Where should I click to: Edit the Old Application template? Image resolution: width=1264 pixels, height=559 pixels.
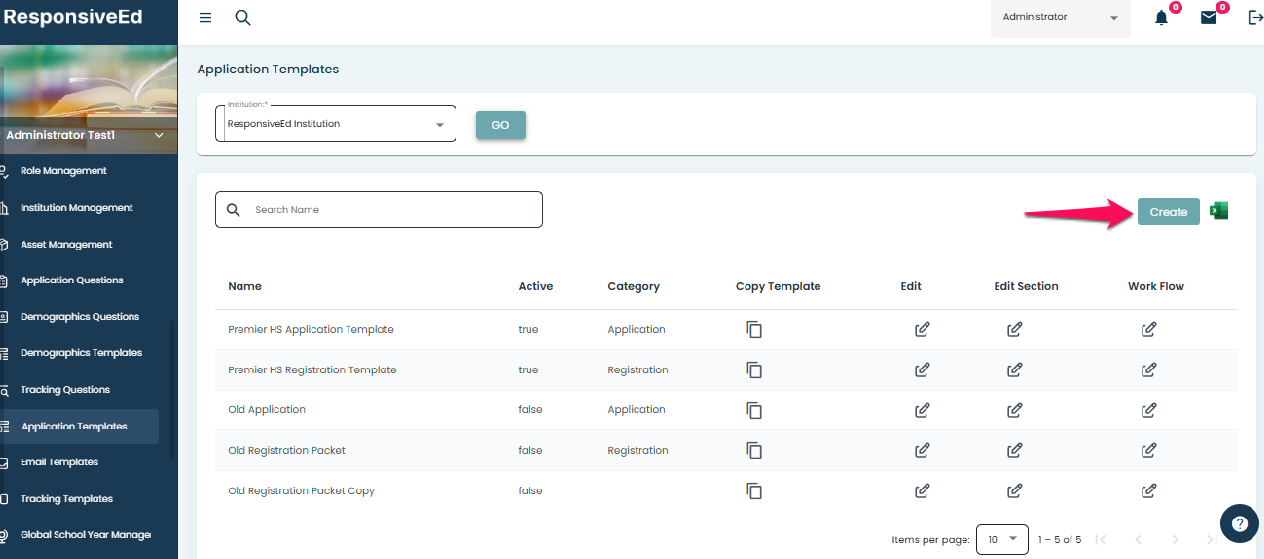pyautogui.click(x=922, y=410)
